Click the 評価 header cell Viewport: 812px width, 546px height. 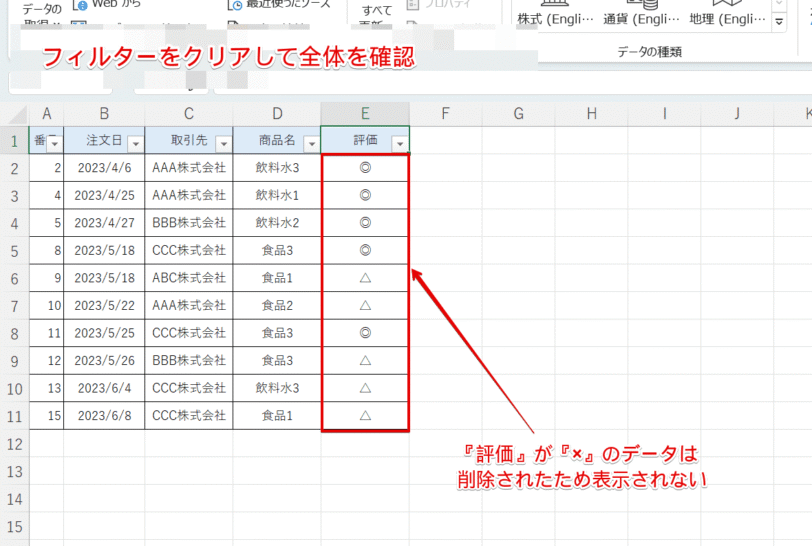pos(365,140)
